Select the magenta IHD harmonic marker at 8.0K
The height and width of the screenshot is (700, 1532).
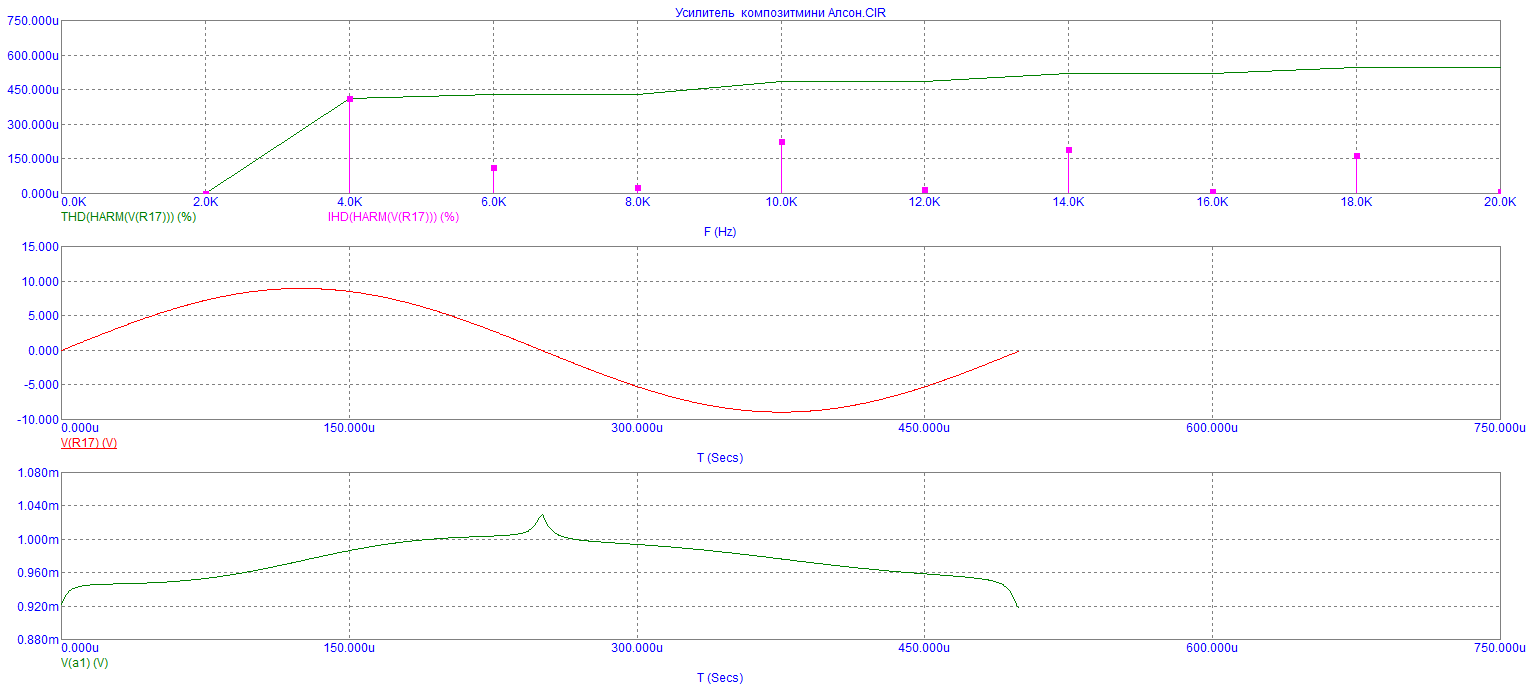[x=638, y=188]
